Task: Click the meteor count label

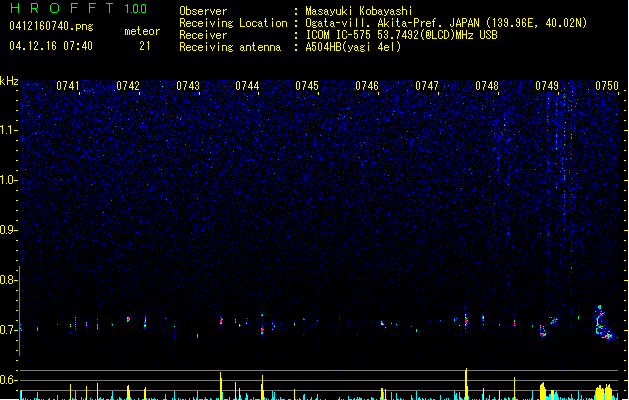Action: [142, 31]
